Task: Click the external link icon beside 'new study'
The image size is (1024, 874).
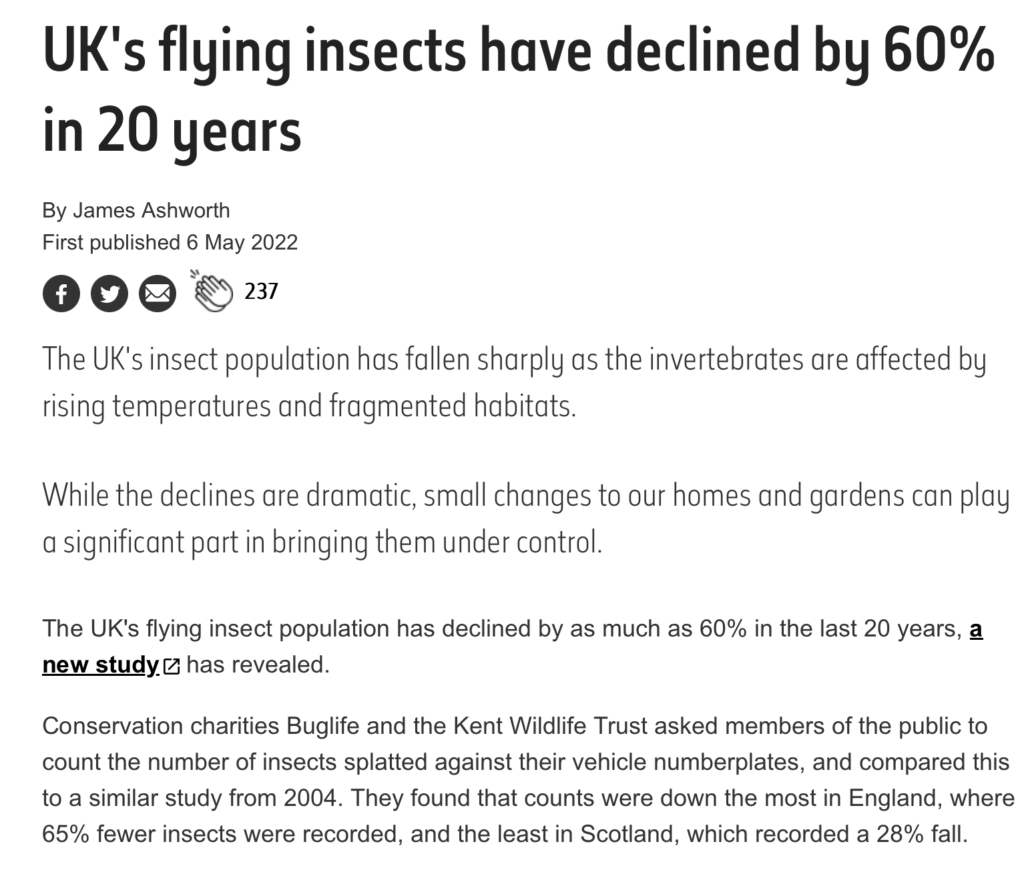Action: pyautogui.click(x=171, y=666)
